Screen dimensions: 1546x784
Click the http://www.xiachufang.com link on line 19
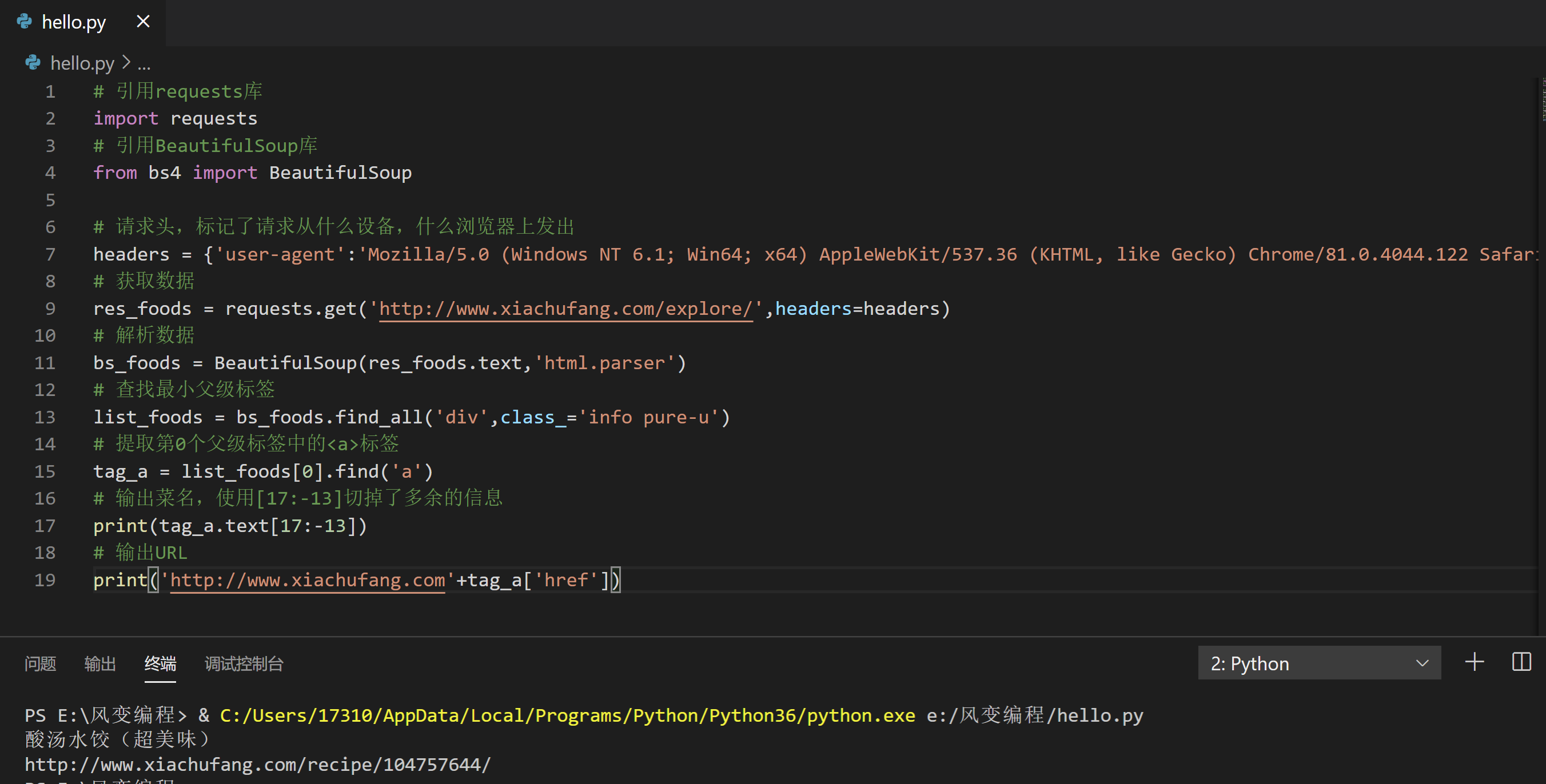(308, 580)
